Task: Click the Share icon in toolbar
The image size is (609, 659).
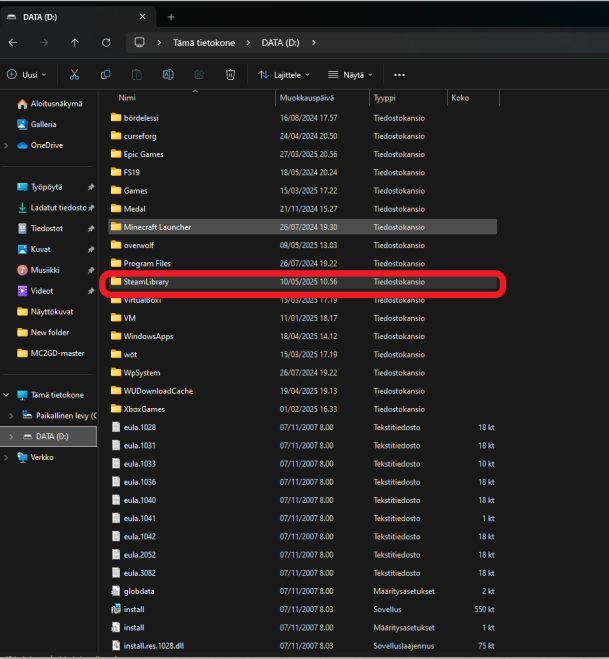Action: tap(199, 75)
